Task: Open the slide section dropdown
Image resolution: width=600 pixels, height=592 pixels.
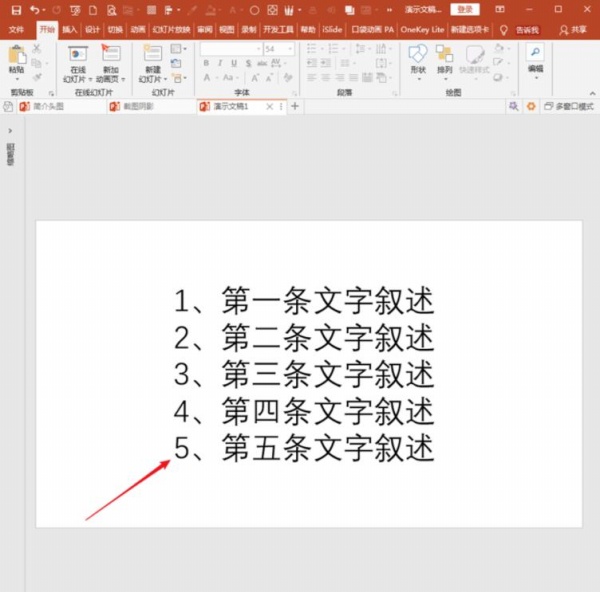Action: [179, 78]
